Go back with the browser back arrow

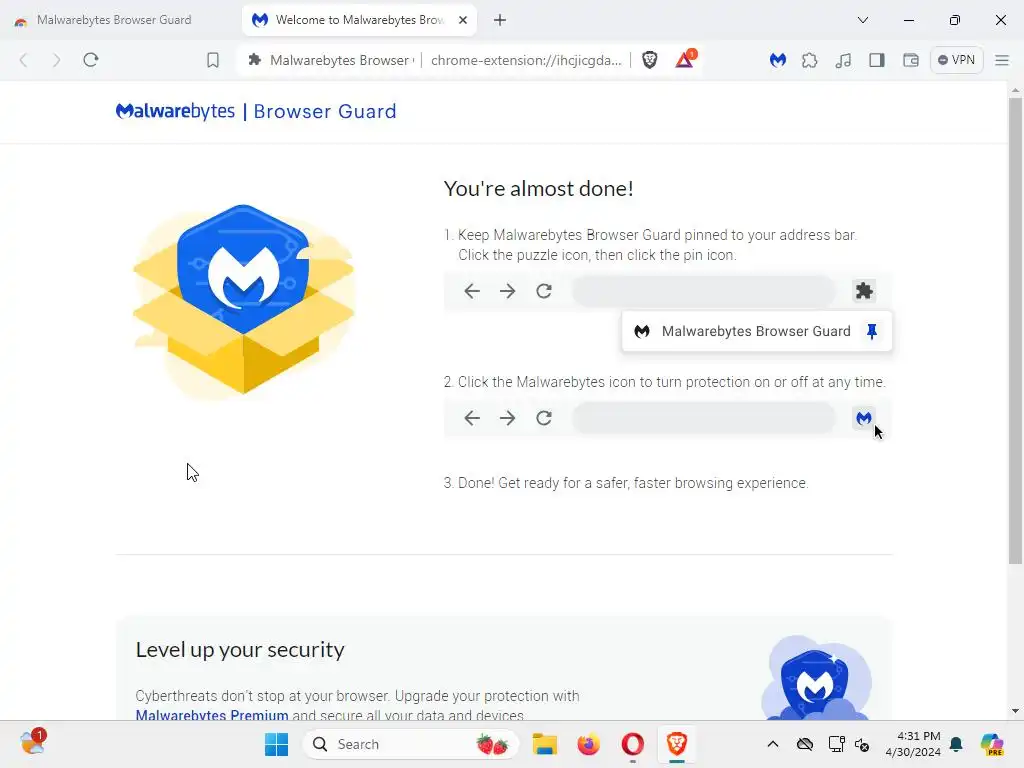point(24,60)
